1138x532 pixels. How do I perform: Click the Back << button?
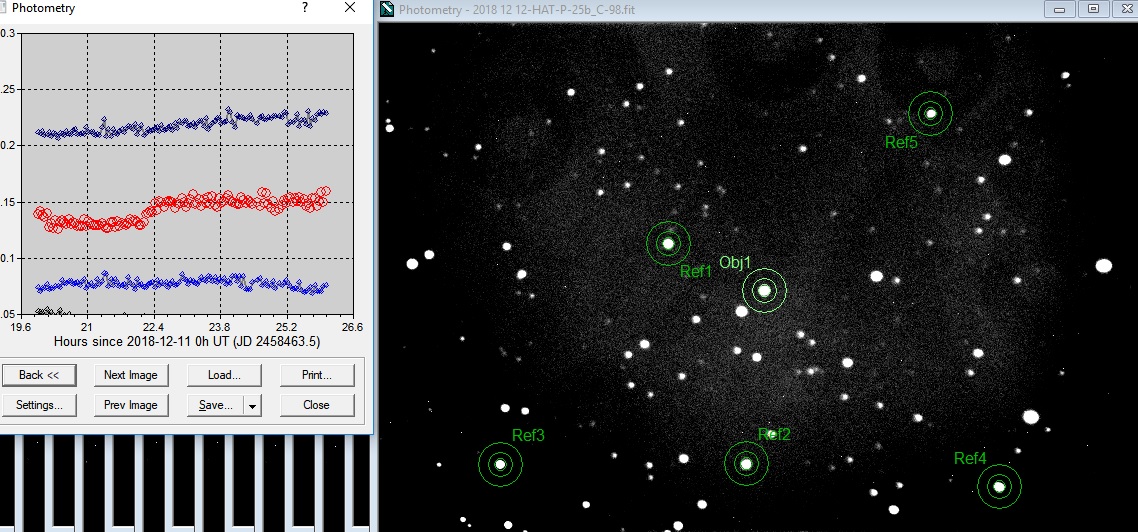coord(38,375)
